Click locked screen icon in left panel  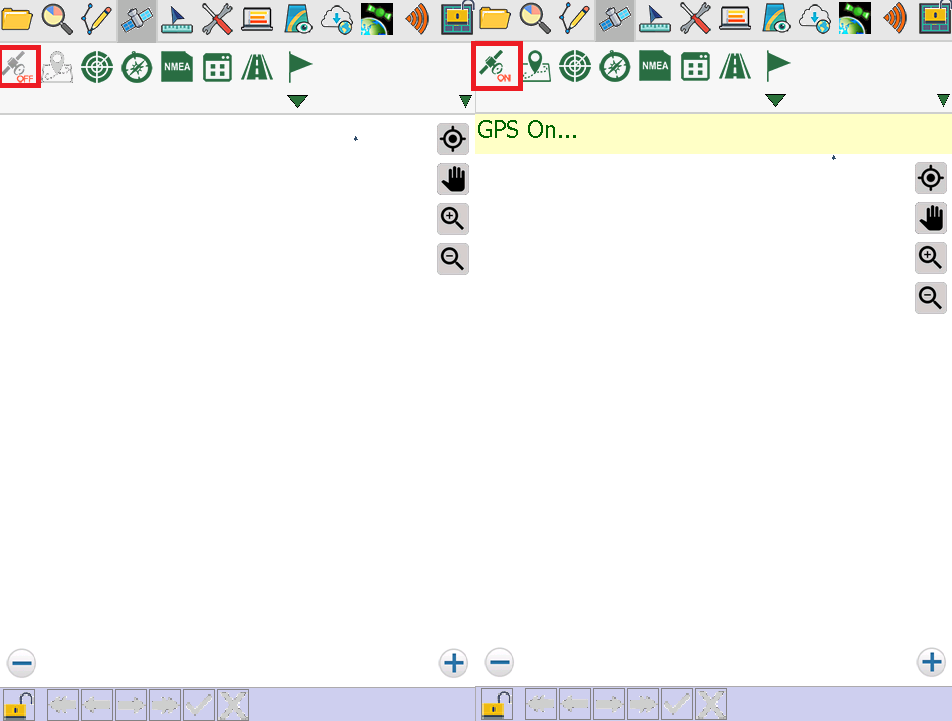pyautogui.click(x=457, y=19)
